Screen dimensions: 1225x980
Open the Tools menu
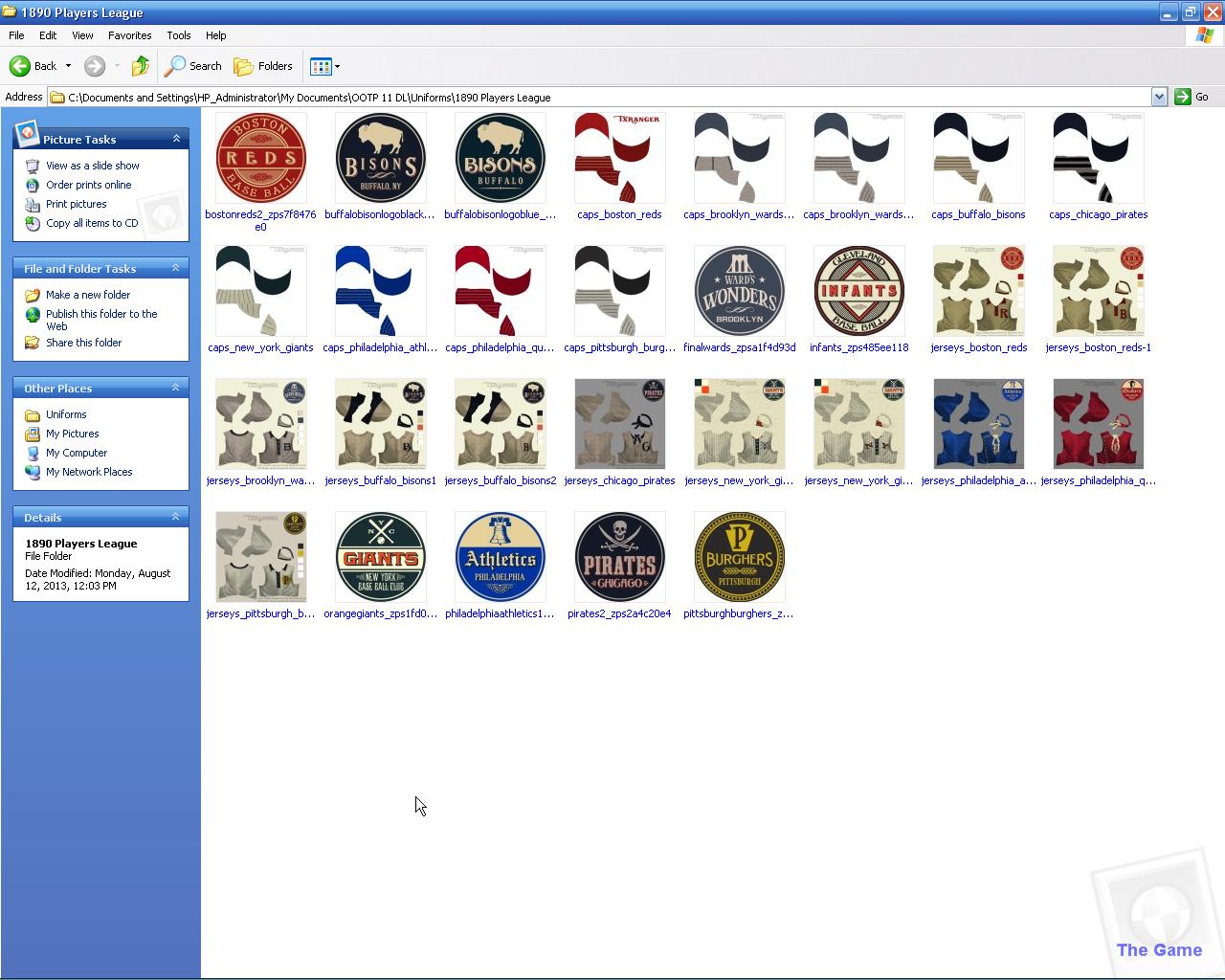point(179,35)
